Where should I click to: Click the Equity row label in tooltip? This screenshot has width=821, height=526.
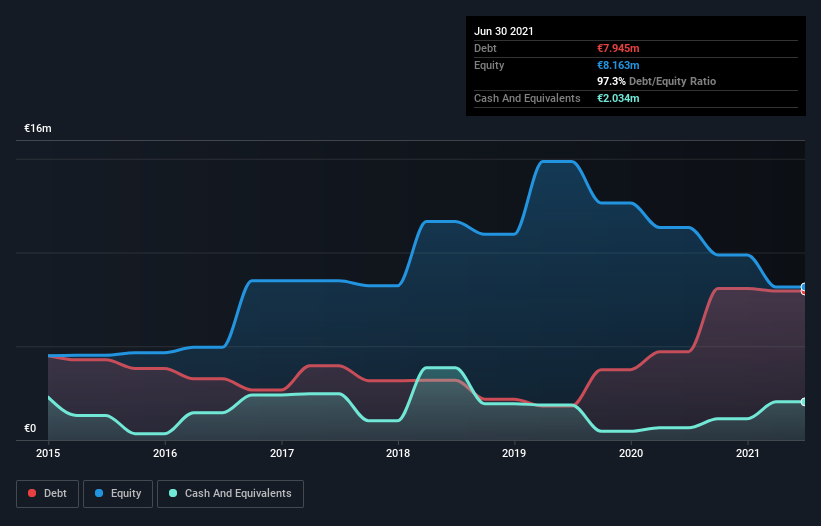[x=489, y=65]
